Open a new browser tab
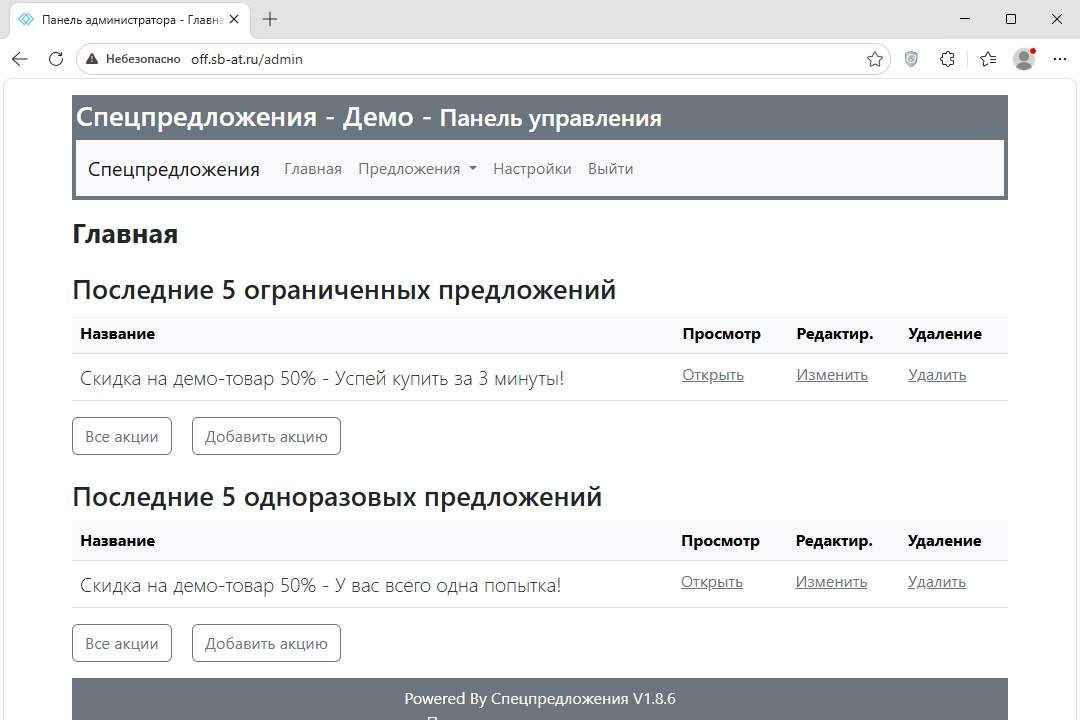The image size is (1080, 720). pyautogui.click(x=270, y=19)
